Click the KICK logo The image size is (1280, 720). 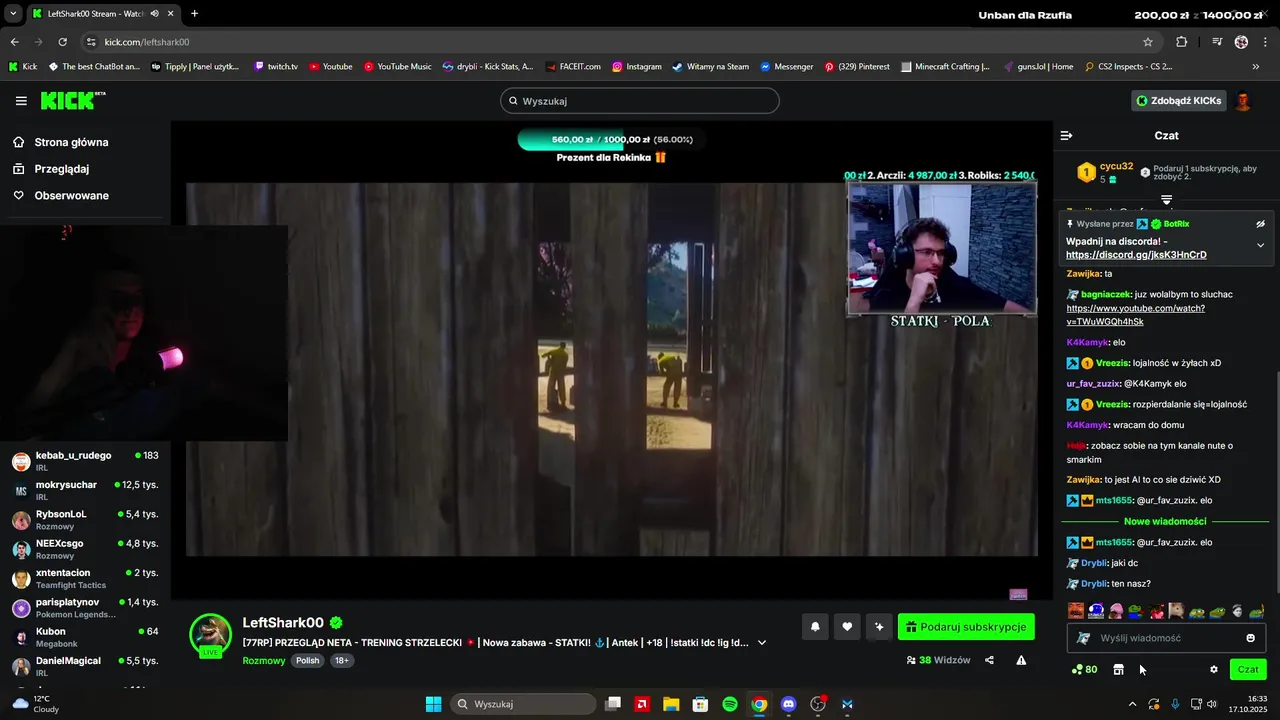[x=73, y=100]
